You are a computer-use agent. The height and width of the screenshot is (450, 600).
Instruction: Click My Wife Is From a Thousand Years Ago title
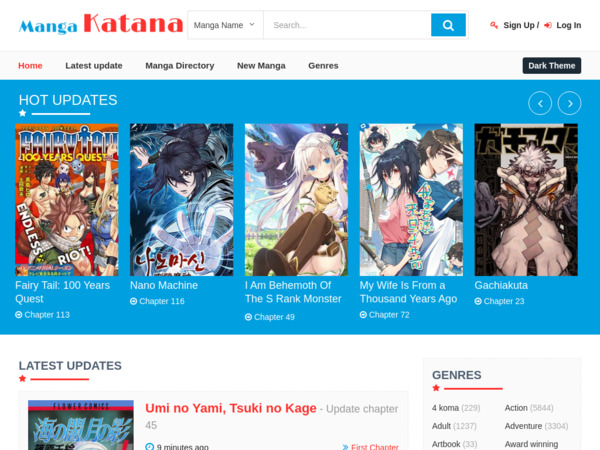[x=408, y=292]
